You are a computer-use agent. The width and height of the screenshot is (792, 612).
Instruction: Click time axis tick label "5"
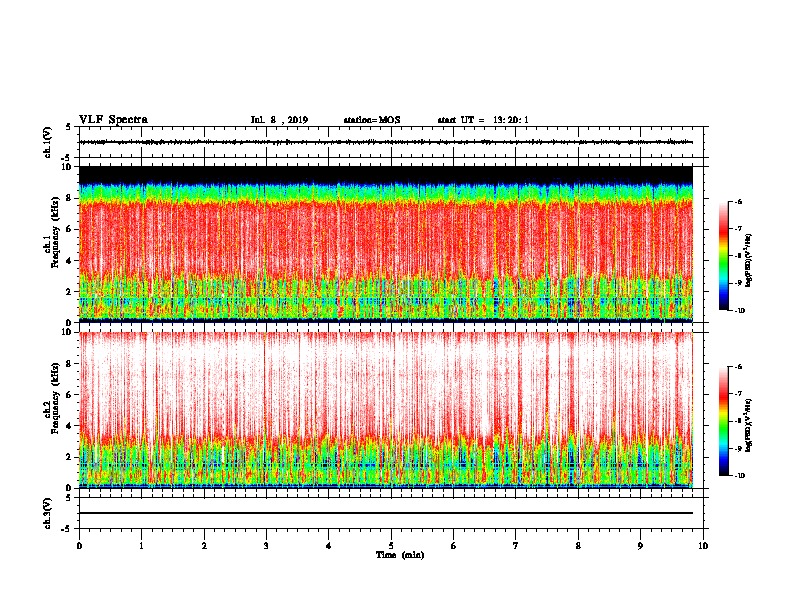click(391, 546)
